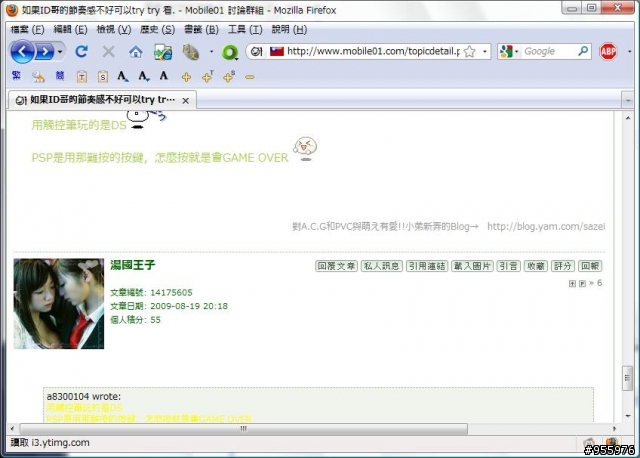Focus the mobile01.com address field
Viewport: 640px width, 458px height.
(x=373, y=51)
